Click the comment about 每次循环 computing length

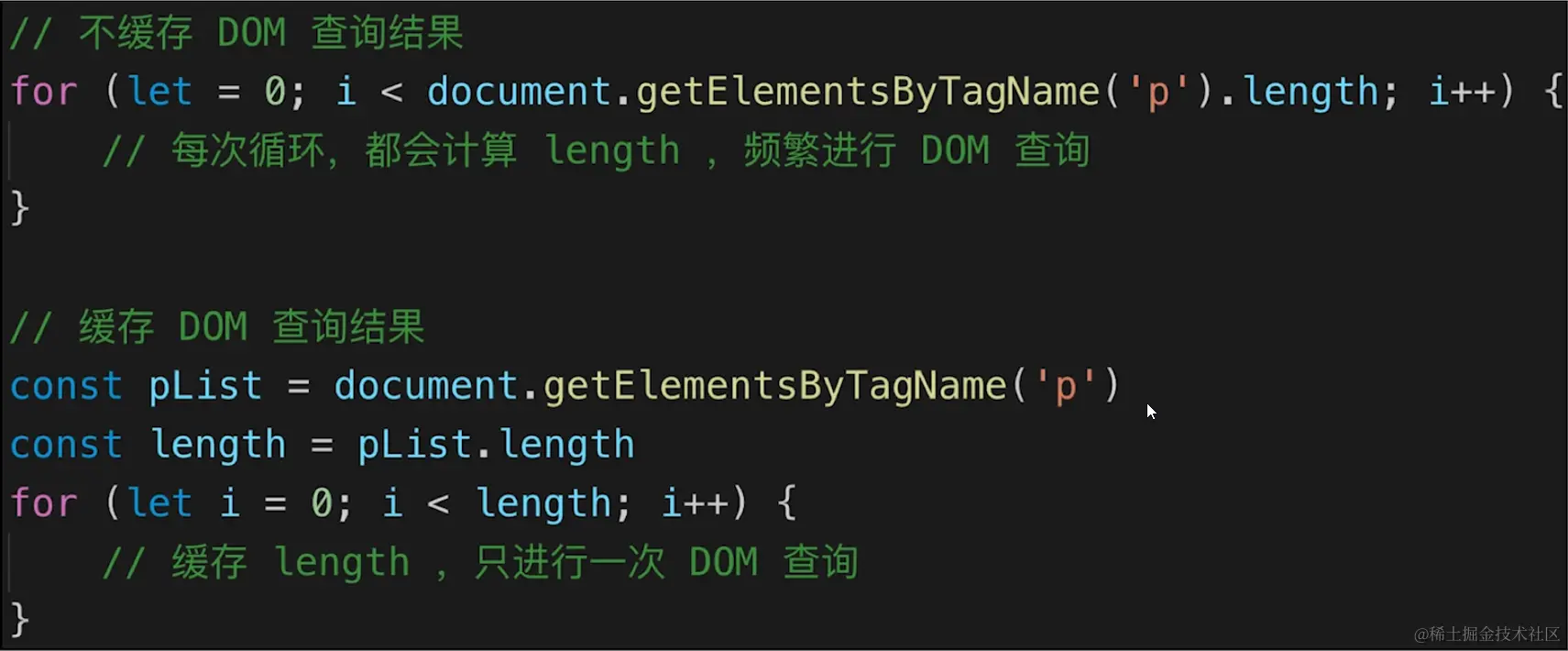[x=596, y=150]
